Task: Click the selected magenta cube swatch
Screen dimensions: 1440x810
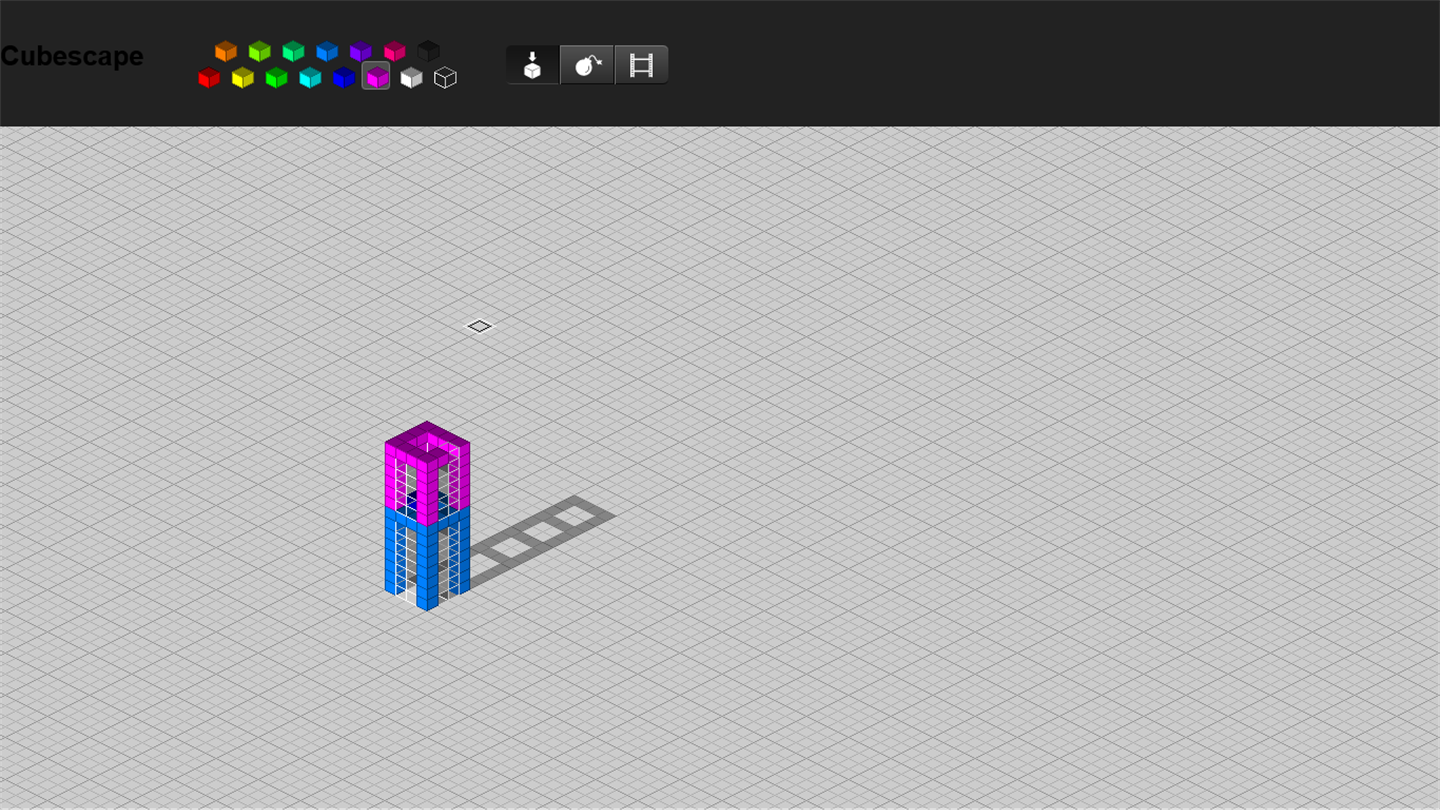Action: pos(377,76)
